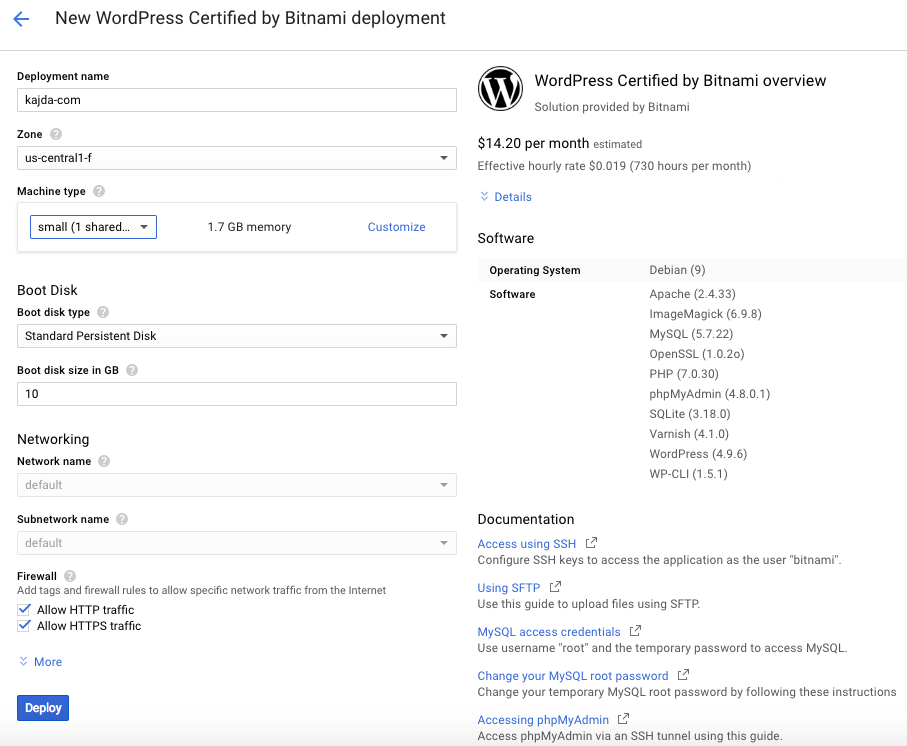Image resolution: width=907 pixels, height=746 pixels.
Task: Click the Machine type help icon
Action: click(99, 191)
